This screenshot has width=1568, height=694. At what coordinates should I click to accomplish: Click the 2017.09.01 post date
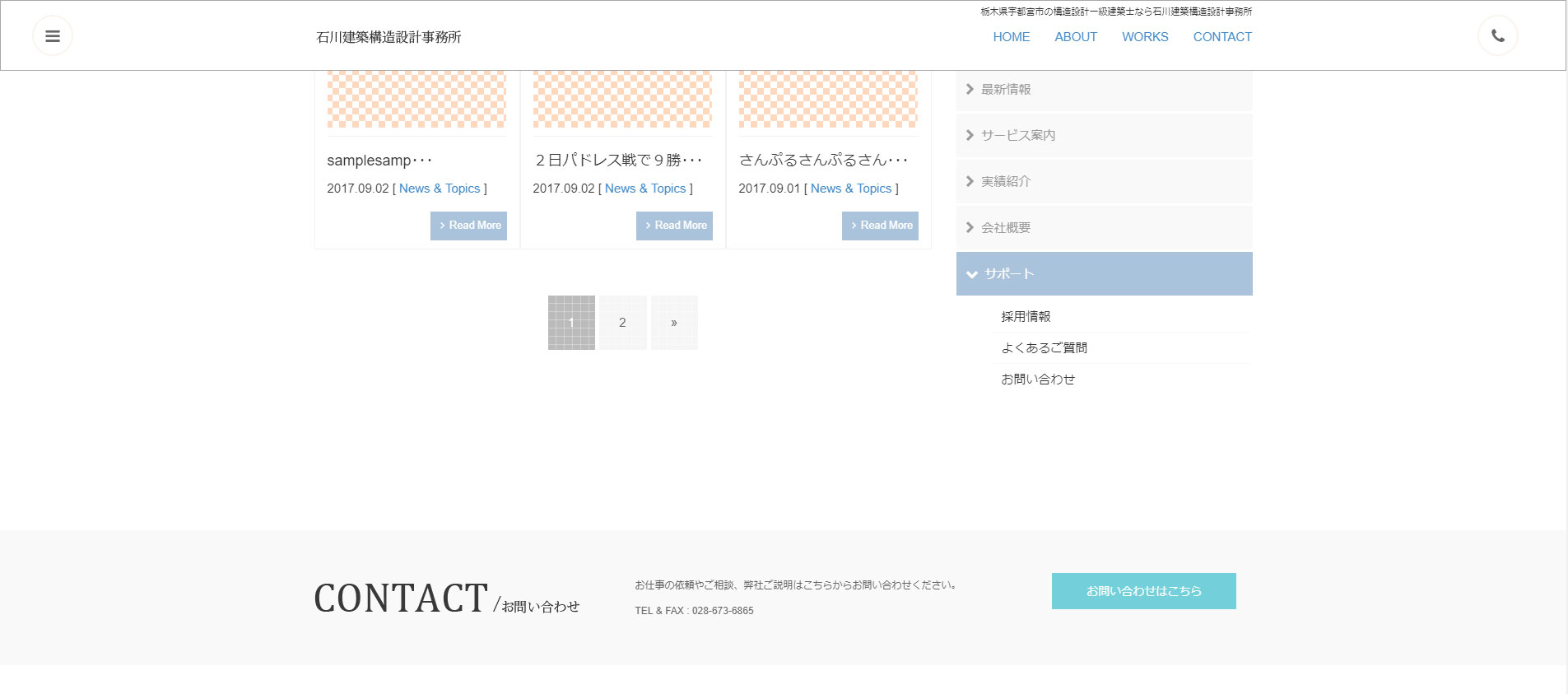[769, 189]
